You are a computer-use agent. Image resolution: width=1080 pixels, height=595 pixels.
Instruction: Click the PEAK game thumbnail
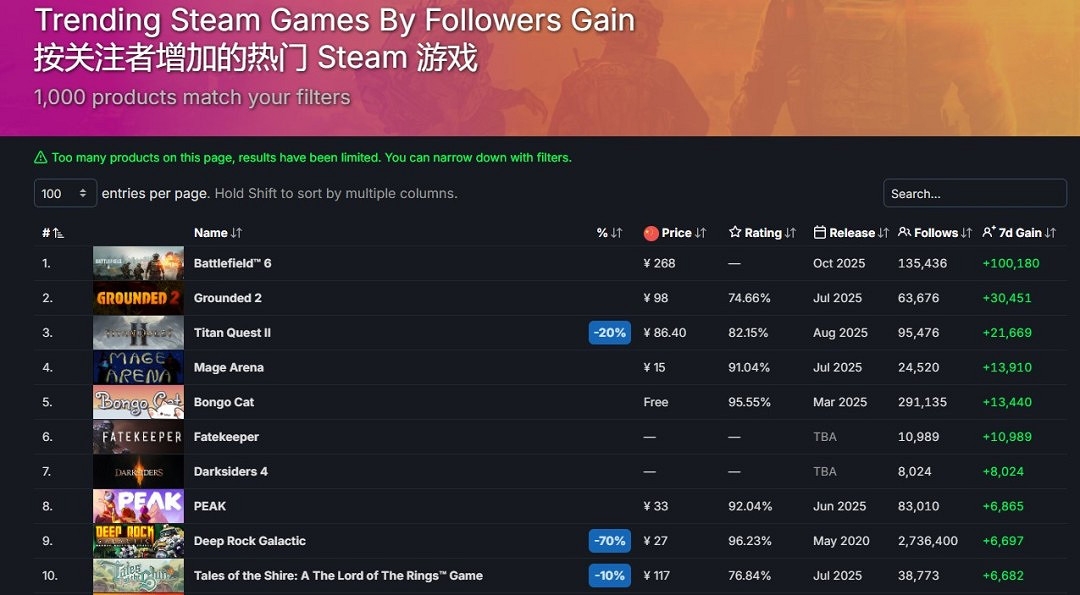pos(138,506)
